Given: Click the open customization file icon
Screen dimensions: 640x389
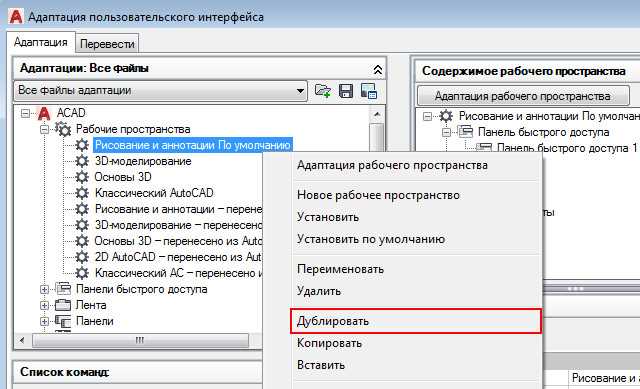Looking at the screenshot, I should click(x=322, y=91).
